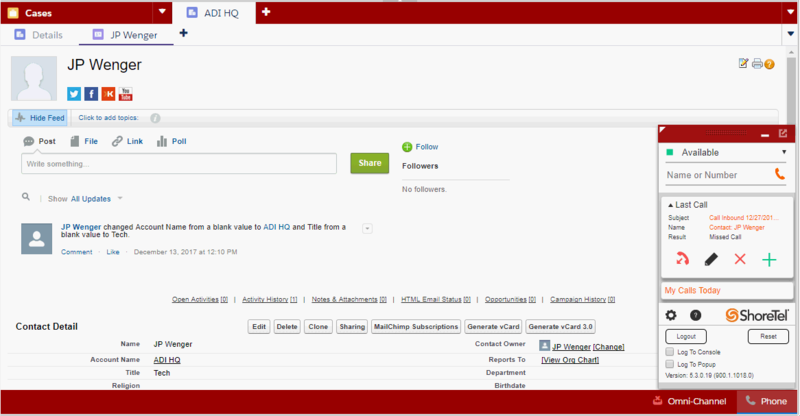Click the Change contact owner link

click(608, 347)
